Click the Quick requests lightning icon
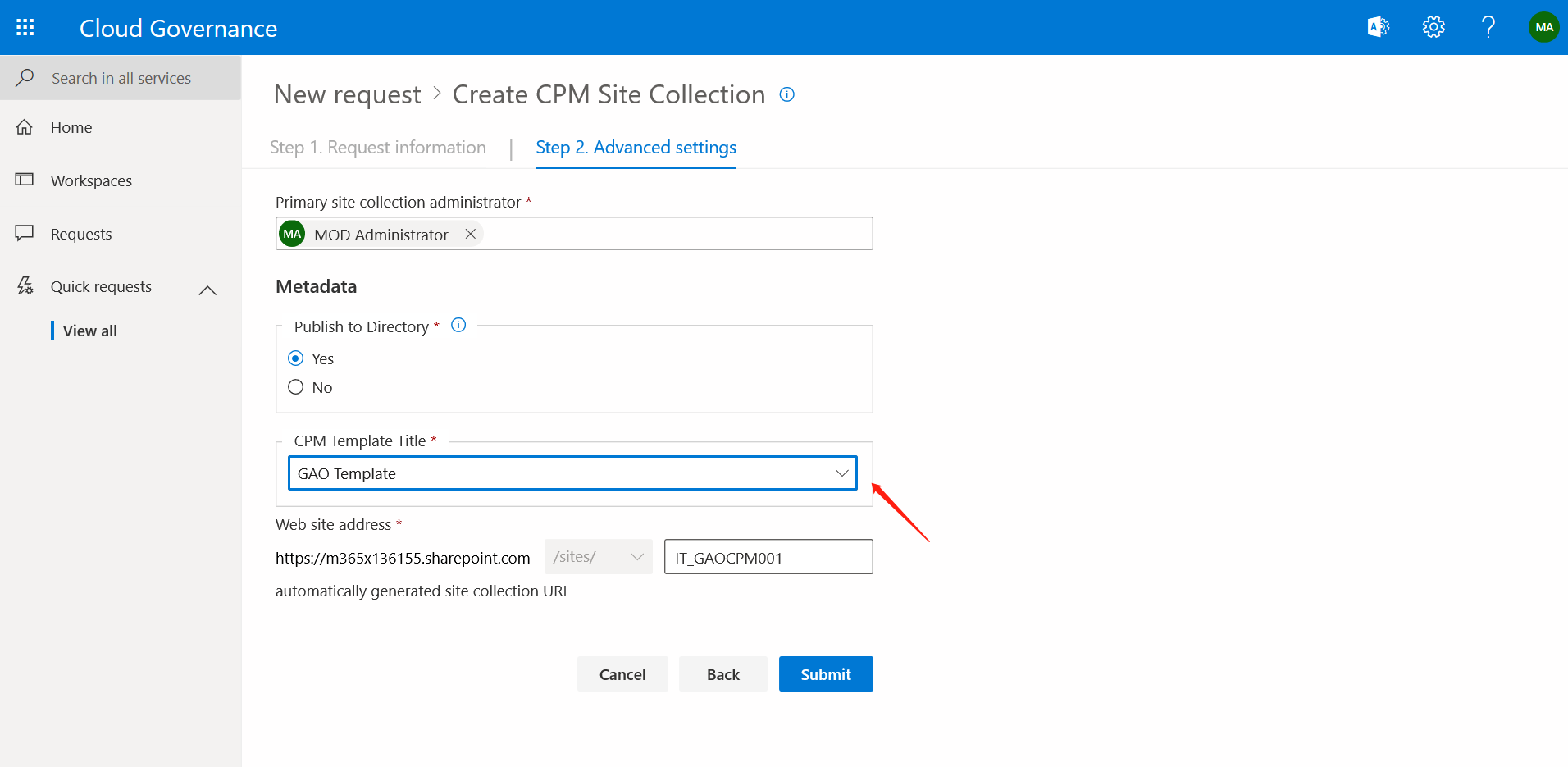 pyautogui.click(x=25, y=285)
